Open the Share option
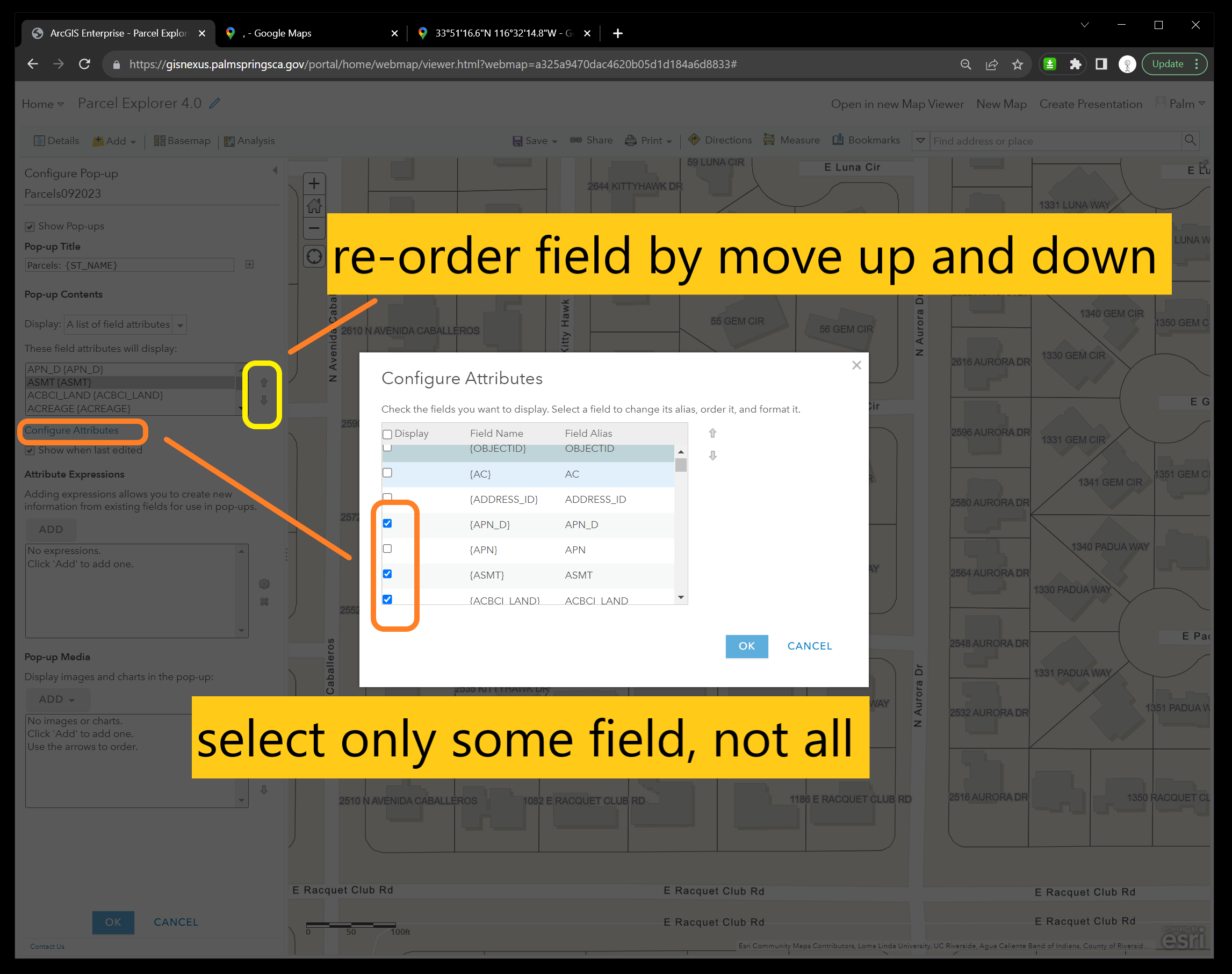This screenshot has height=974, width=1232. pyautogui.click(x=592, y=140)
